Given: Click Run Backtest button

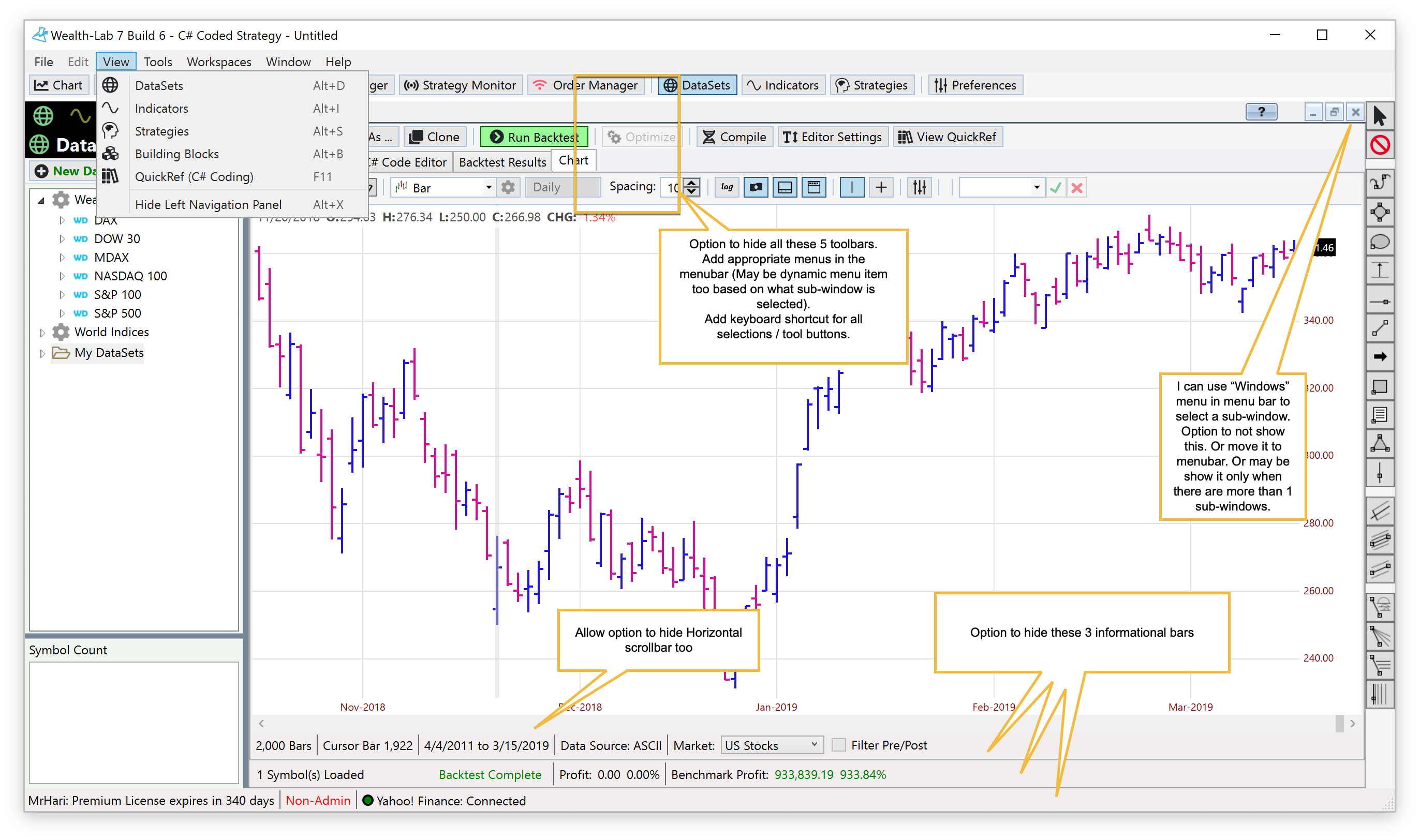Looking at the screenshot, I should click(x=534, y=137).
